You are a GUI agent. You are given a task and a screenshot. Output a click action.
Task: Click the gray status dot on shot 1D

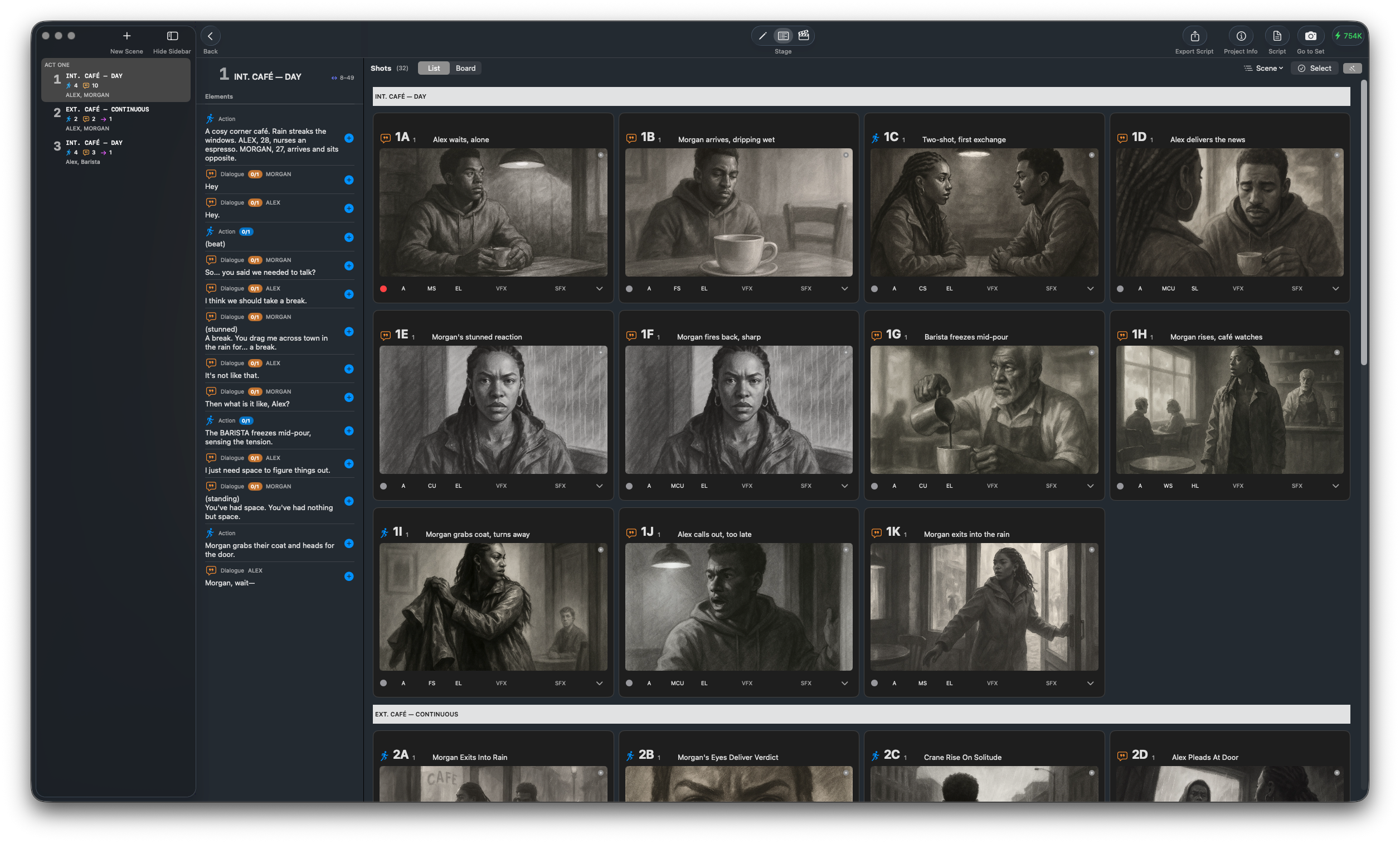point(1120,289)
